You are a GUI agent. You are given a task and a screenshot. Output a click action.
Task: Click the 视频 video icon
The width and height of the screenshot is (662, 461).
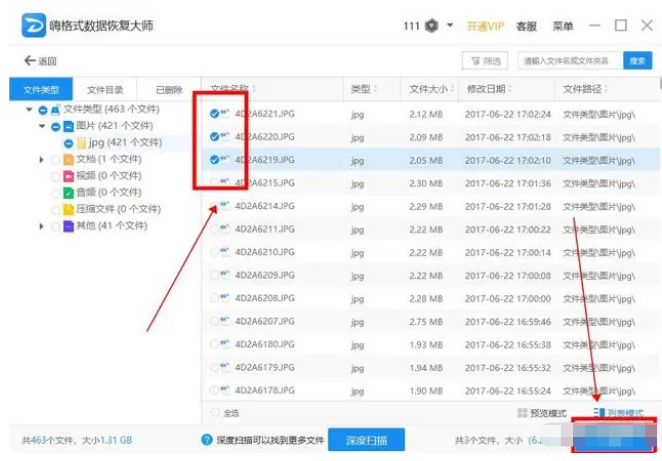tap(68, 176)
